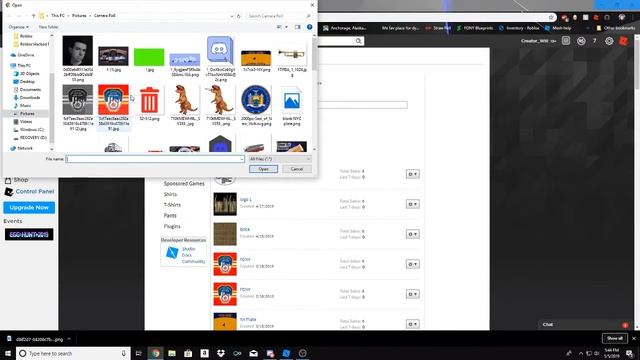Click the Upgrade Now button

point(29,207)
